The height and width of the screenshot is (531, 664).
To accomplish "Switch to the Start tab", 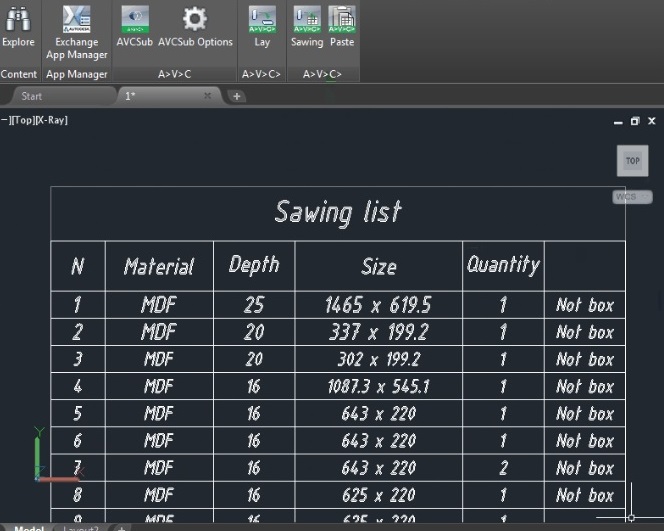I will 32,96.
